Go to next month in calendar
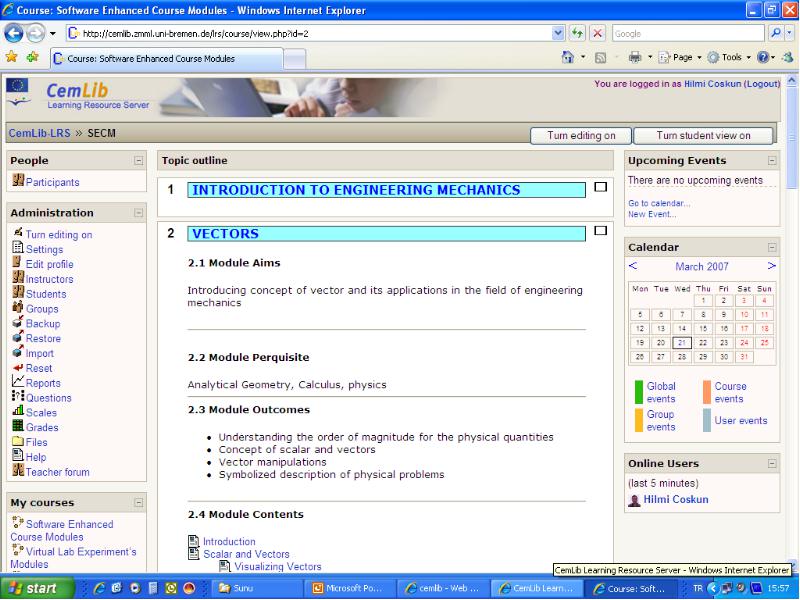 pyautogui.click(x=771, y=266)
